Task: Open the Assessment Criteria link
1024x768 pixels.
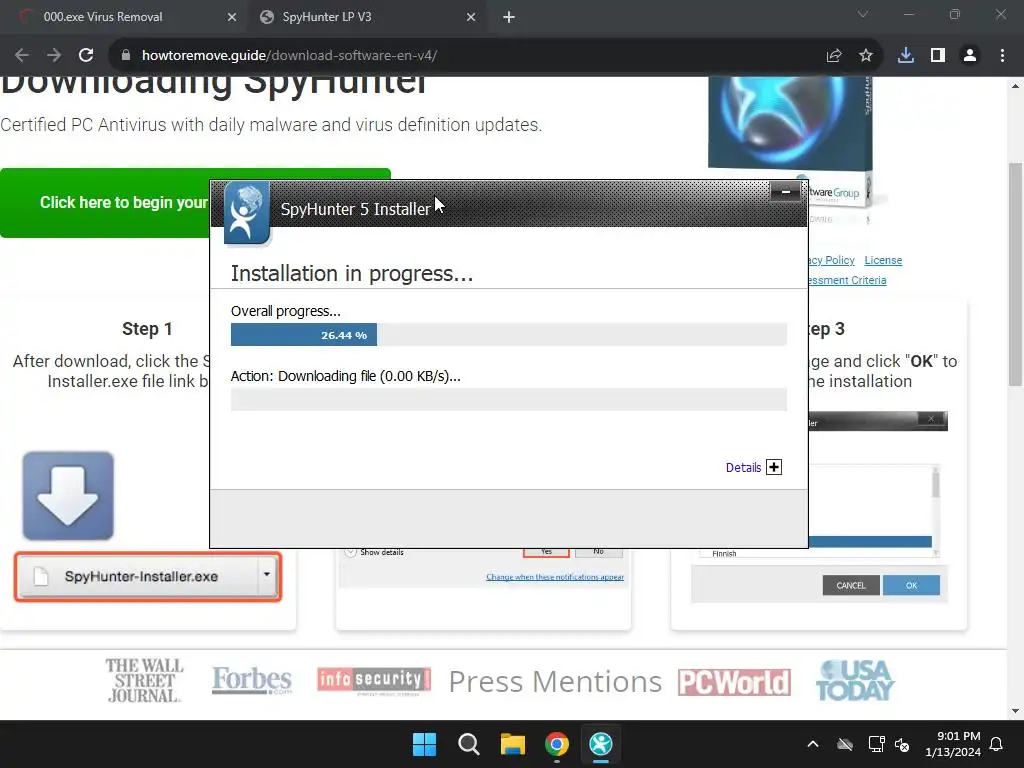Action: click(848, 280)
